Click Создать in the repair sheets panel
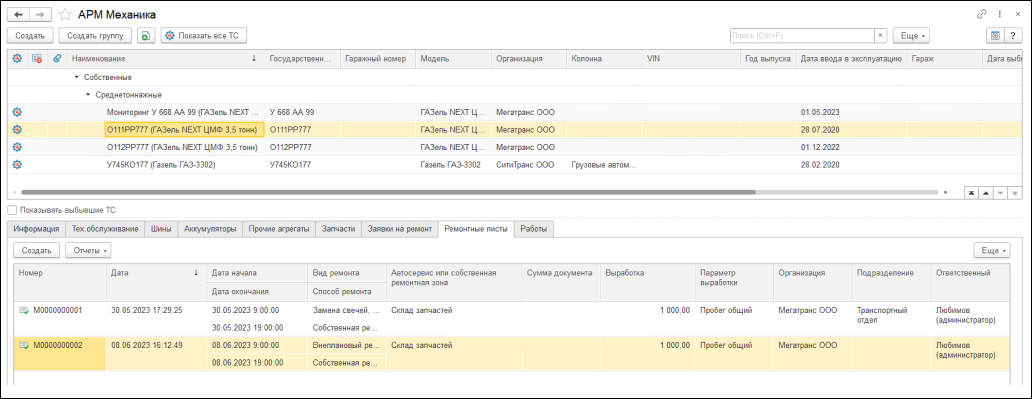Screen dimensions: 1032x399 click(x=36, y=250)
